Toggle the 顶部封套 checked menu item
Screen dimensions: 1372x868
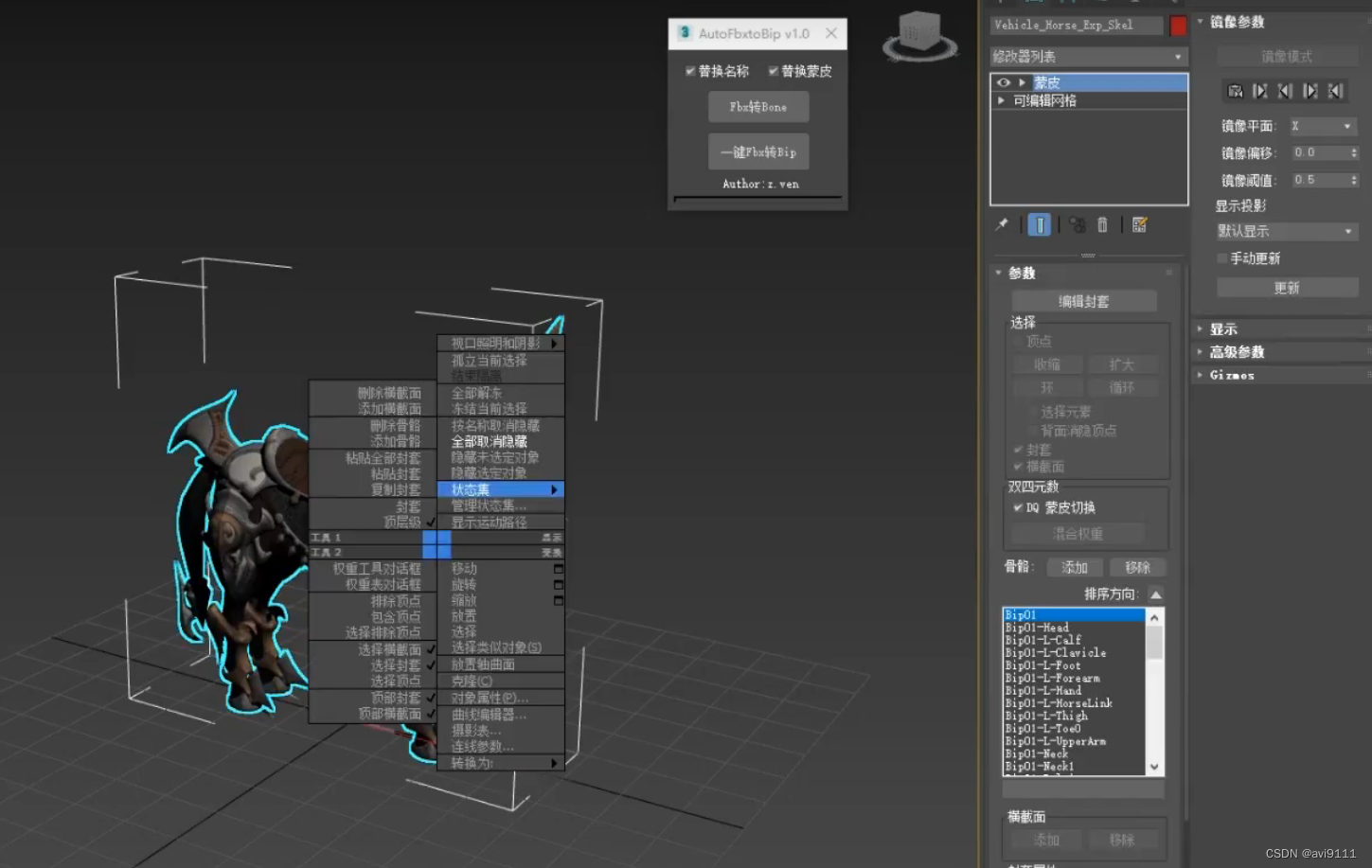[372, 698]
